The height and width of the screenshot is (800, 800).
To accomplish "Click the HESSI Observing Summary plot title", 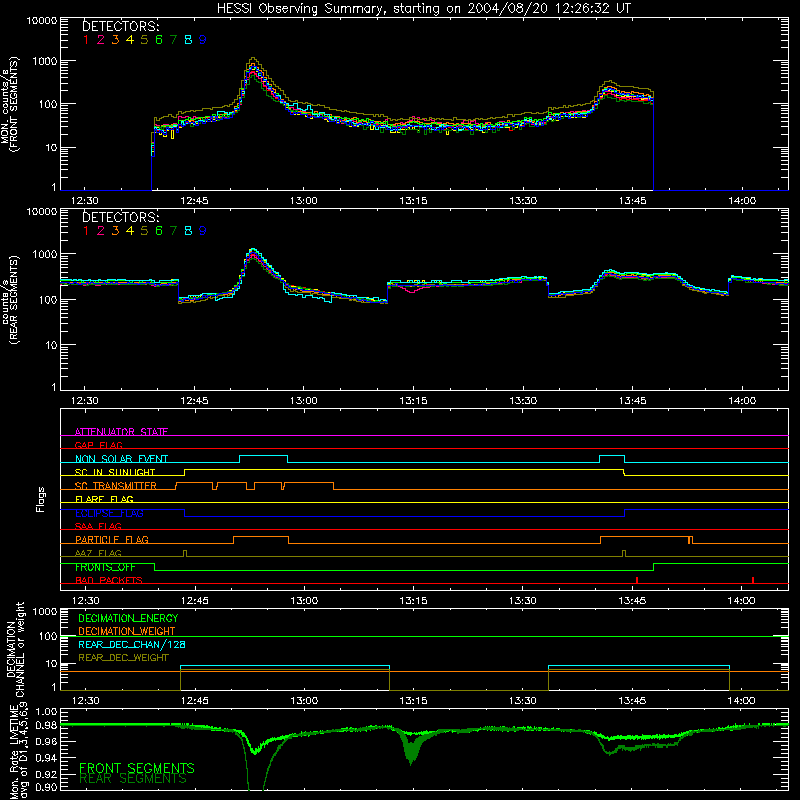I will (x=423, y=9).
